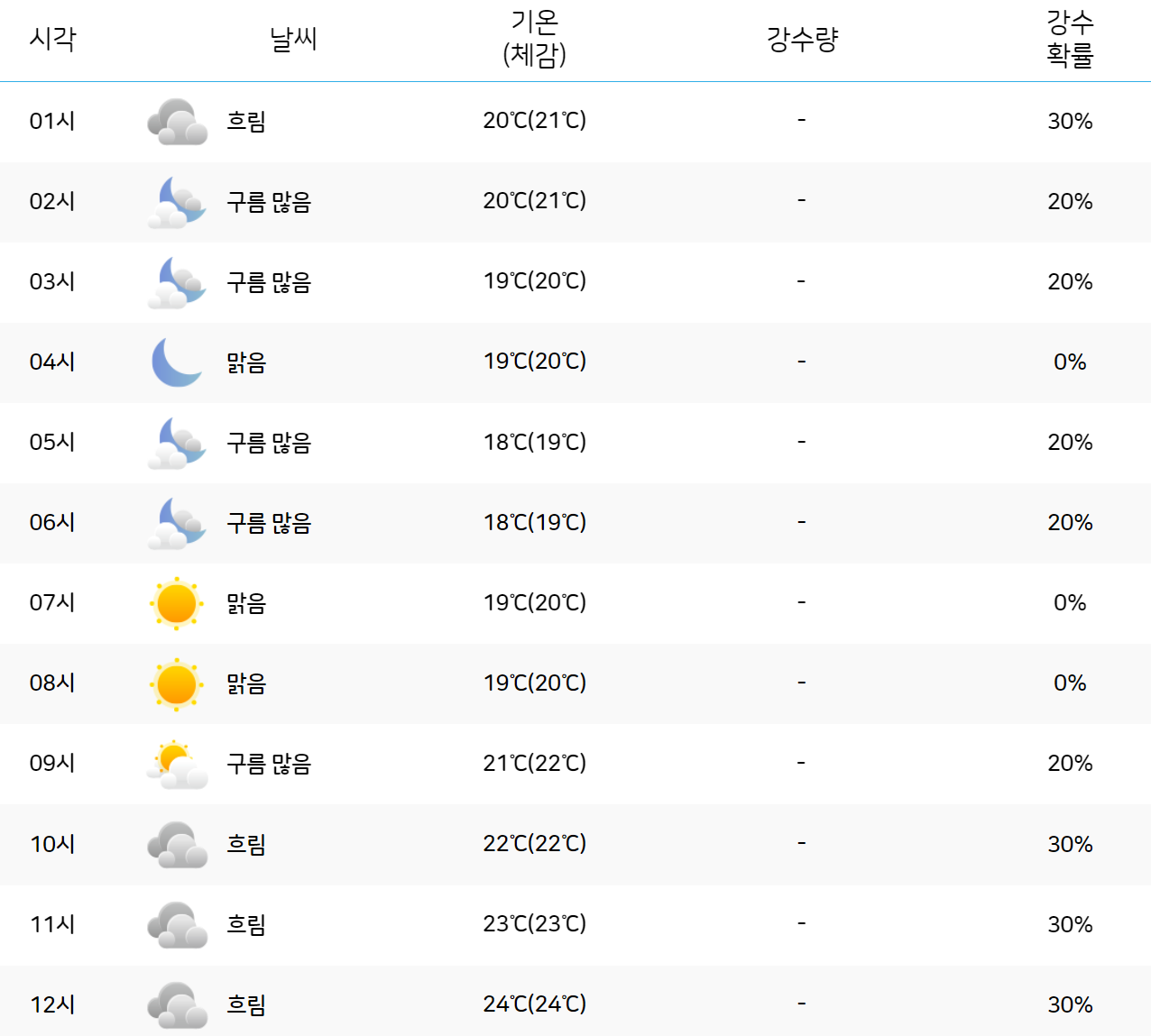Click the cloudy icon on the 06시 row
Viewport: 1151px width, 1036px height.
[178, 523]
